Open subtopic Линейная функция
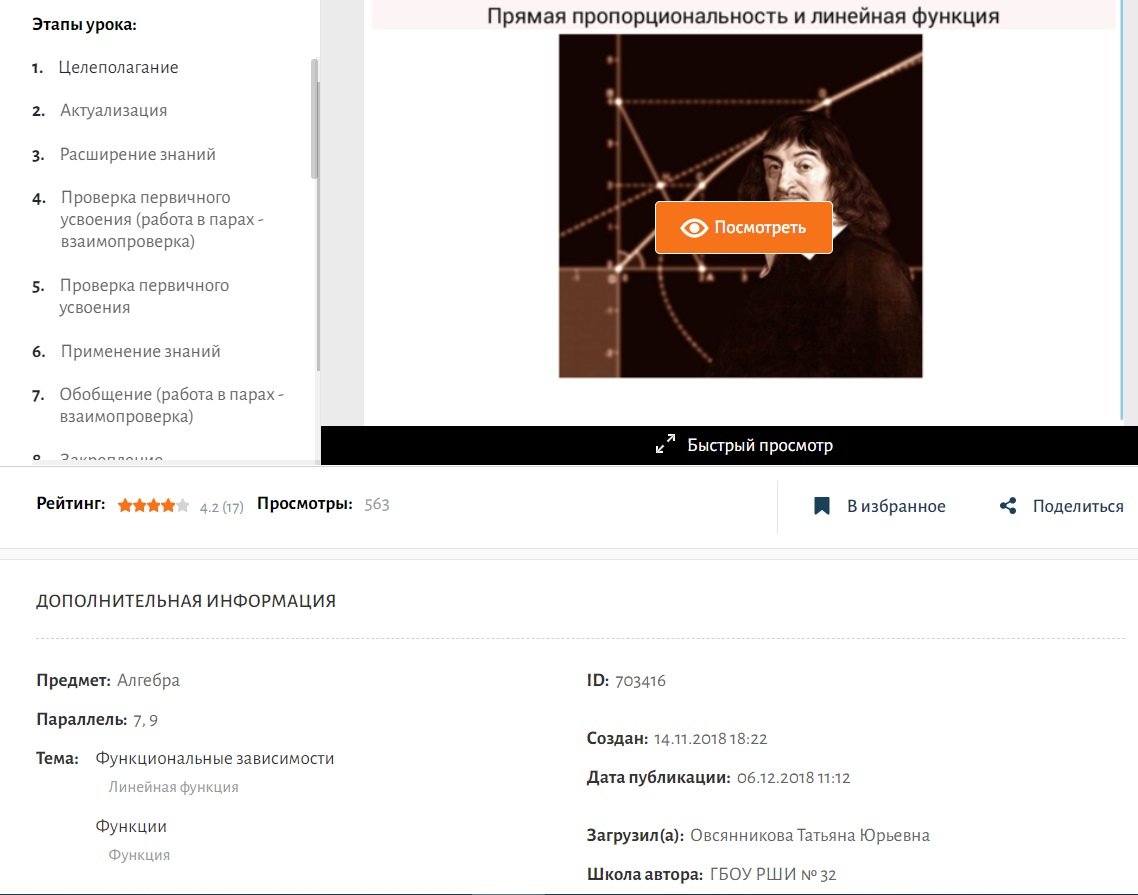The width and height of the screenshot is (1138, 895). coord(173,787)
